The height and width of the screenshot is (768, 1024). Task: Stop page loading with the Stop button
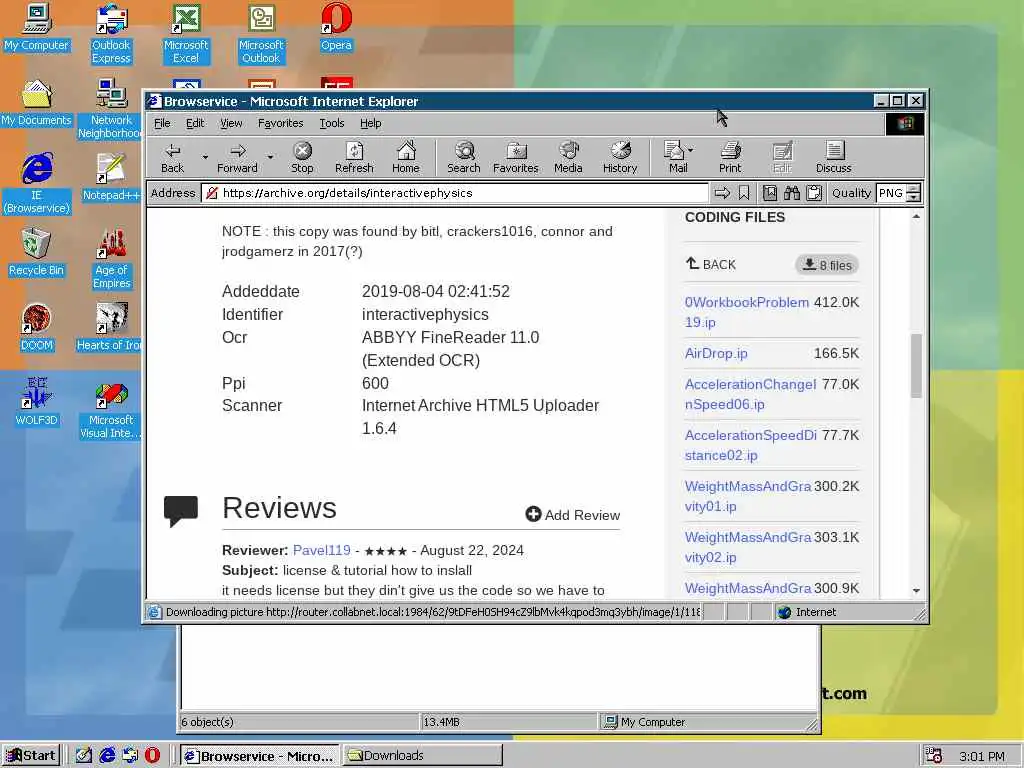[302, 158]
